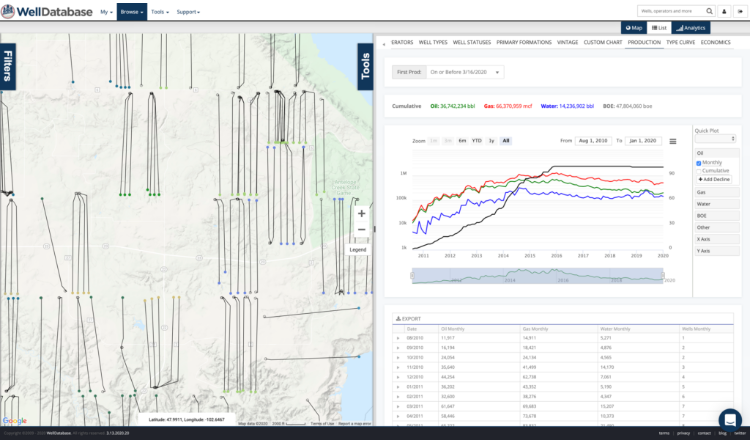Viewport: 752px width, 440px height.
Task: Open the Tools side panel
Action: tap(365, 66)
